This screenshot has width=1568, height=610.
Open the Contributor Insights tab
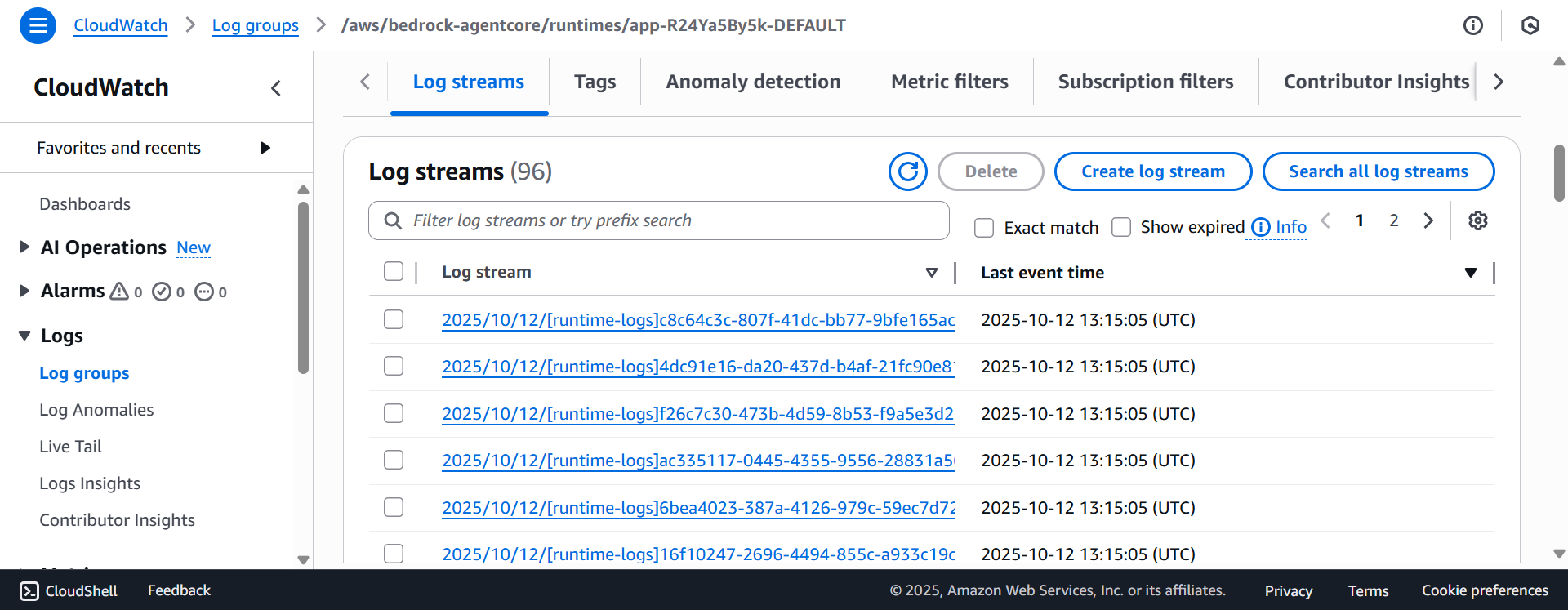pyautogui.click(x=1377, y=82)
